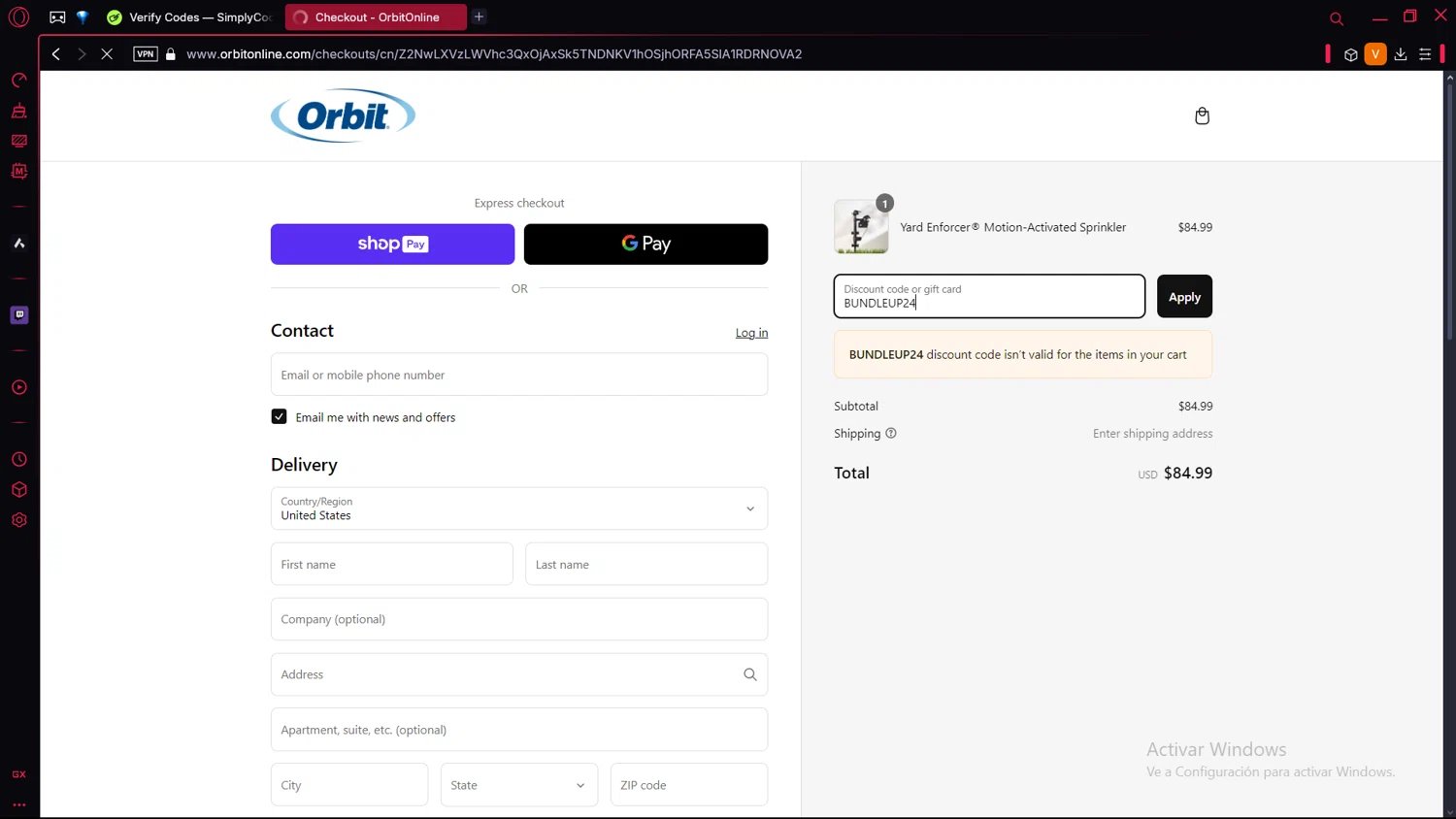1456x819 pixels.
Task: Open sidebar three-dots setup menu
Action: 18,804
